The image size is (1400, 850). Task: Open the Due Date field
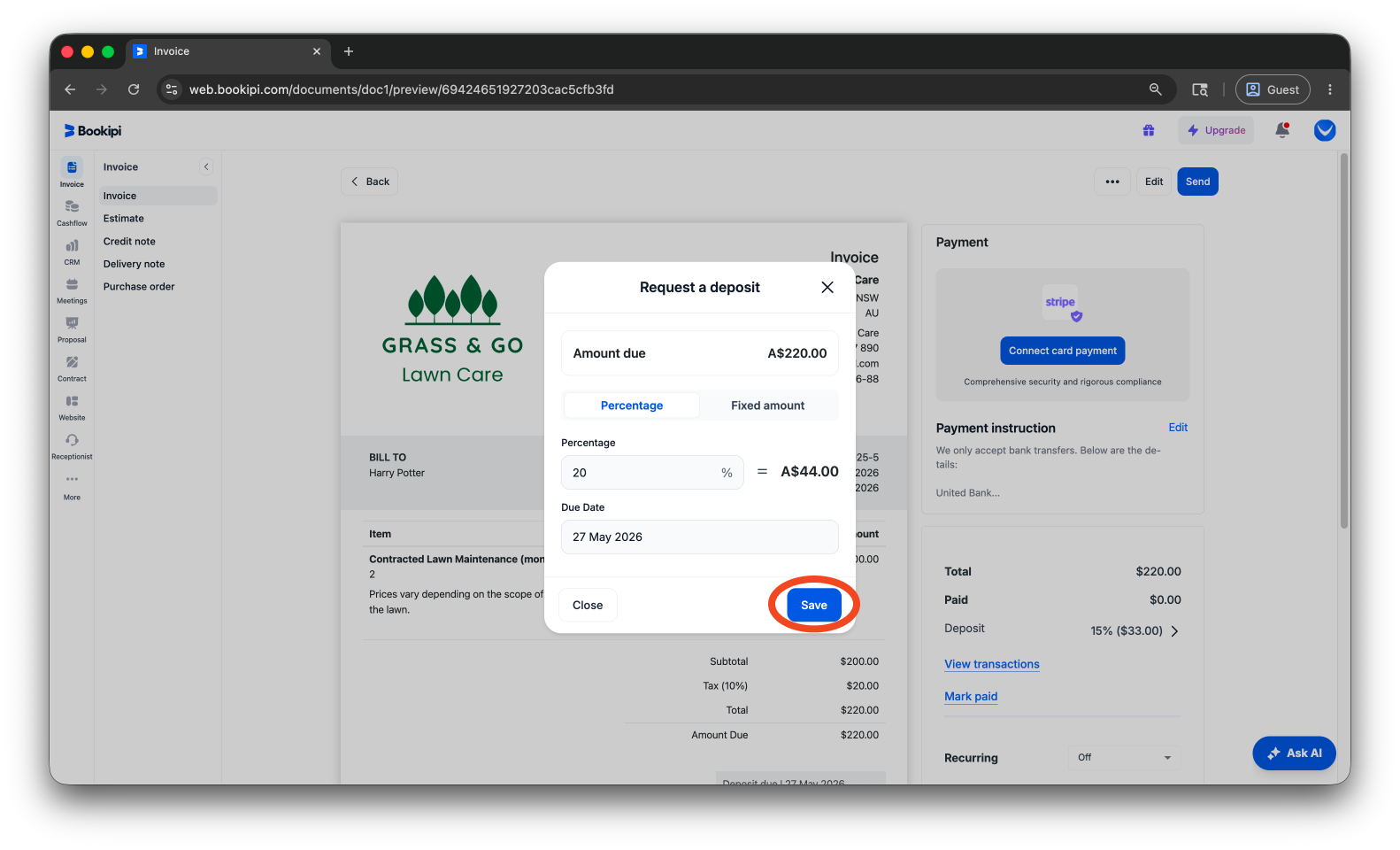click(x=700, y=537)
